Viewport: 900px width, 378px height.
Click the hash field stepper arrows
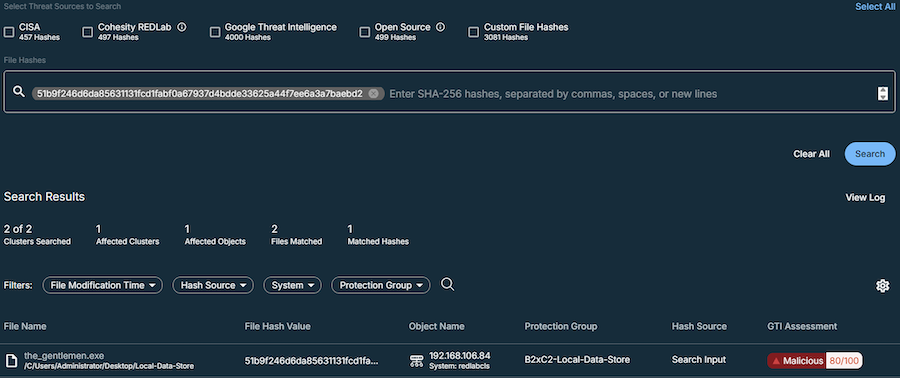point(883,93)
